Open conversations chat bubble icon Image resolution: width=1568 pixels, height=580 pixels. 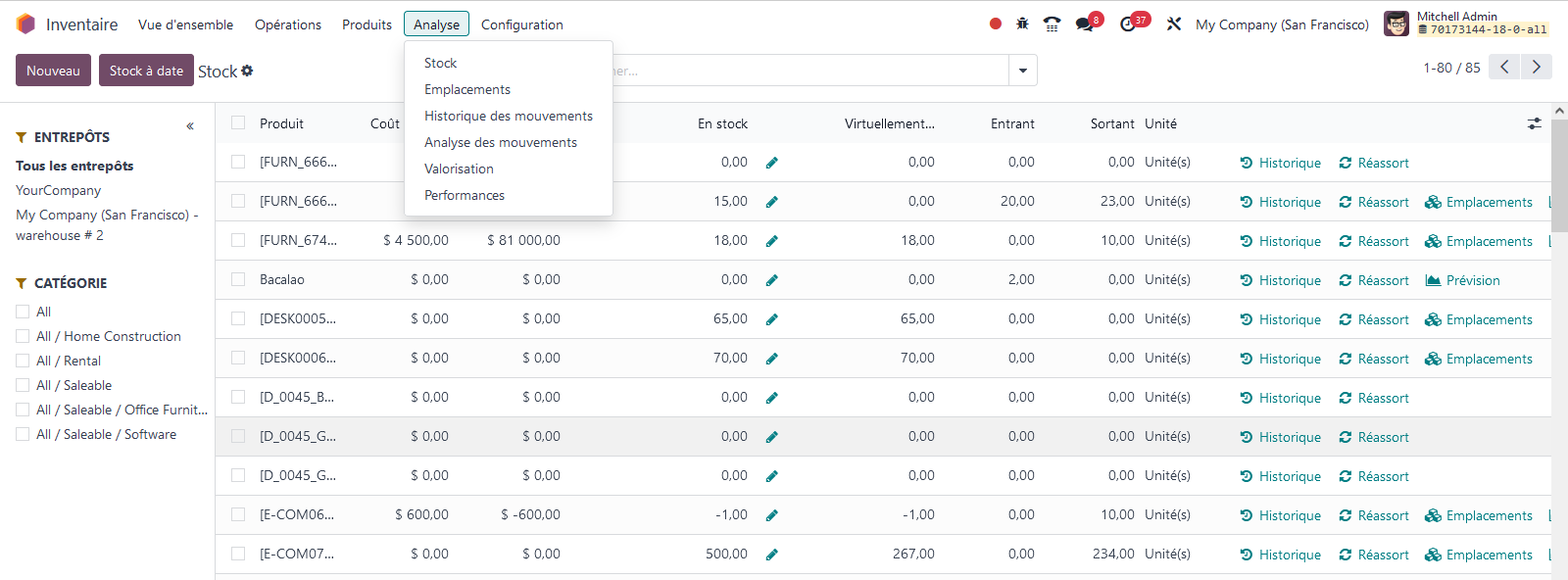point(1084,24)
